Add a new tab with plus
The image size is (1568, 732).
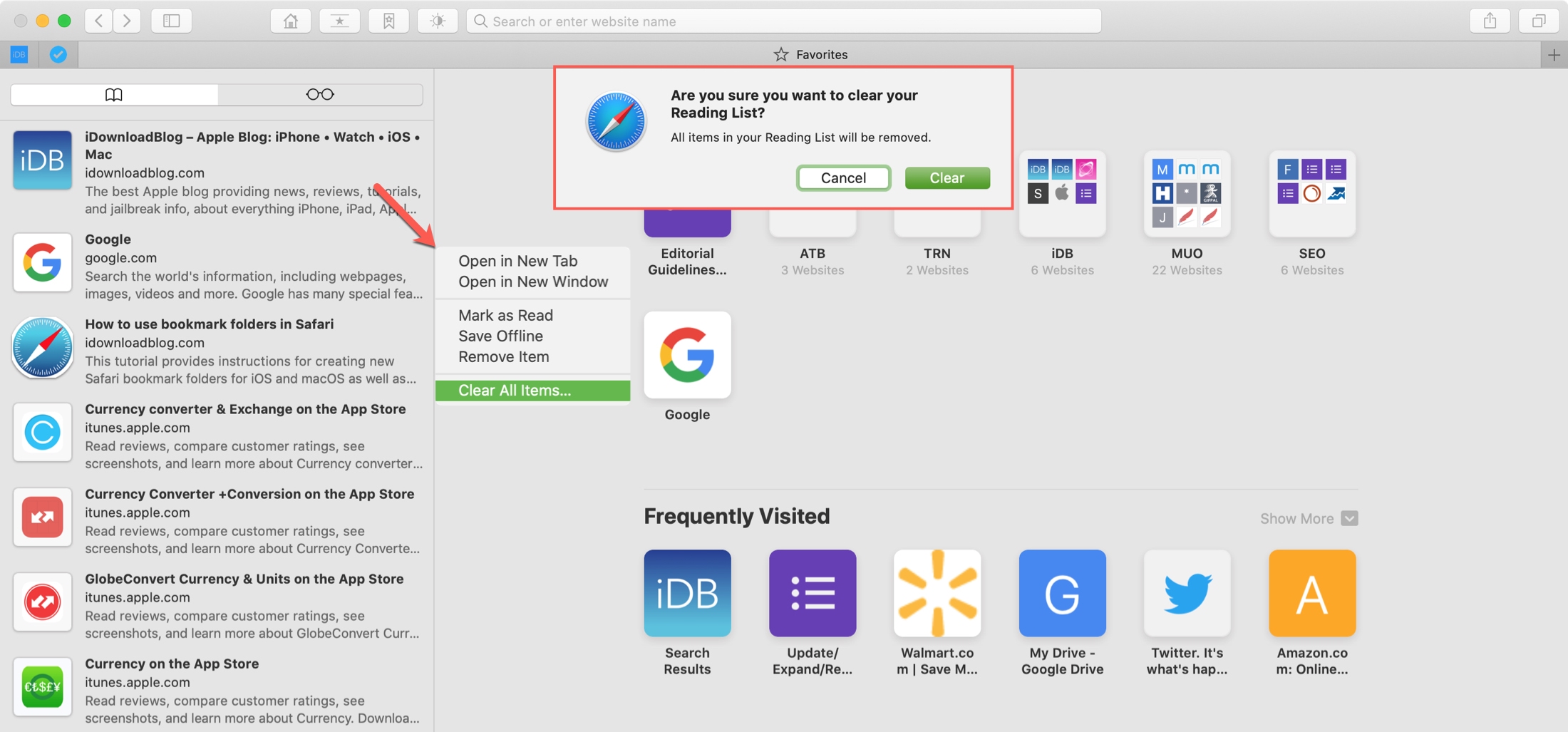pos(1554,55)
